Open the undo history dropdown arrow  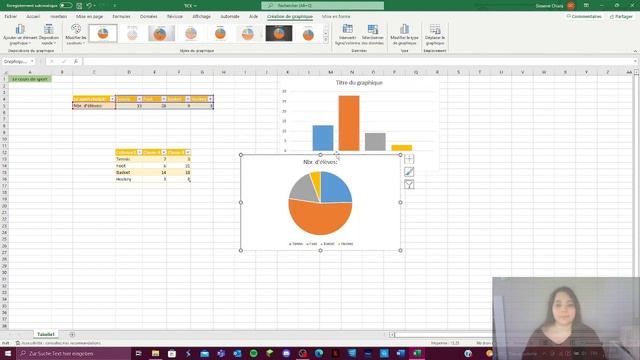[94, 6]
